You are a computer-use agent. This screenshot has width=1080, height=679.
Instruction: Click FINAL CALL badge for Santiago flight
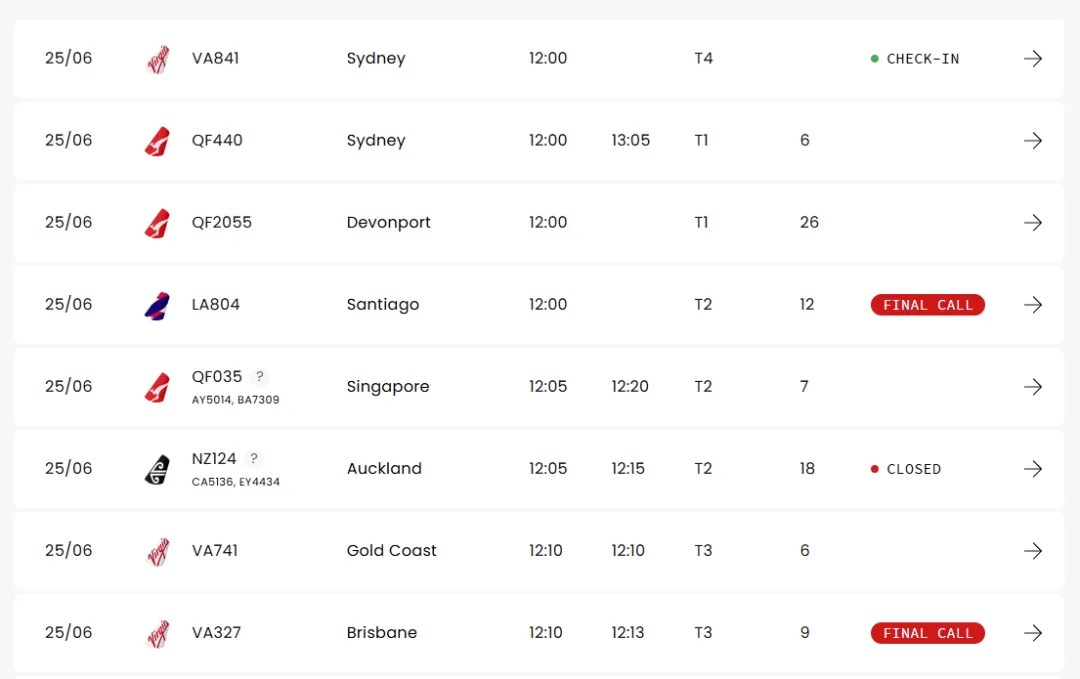(927, 304)
